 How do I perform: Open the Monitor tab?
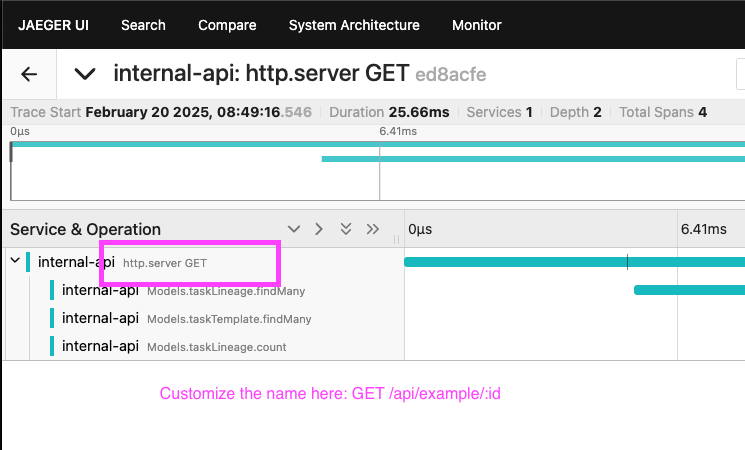[477, 25]
